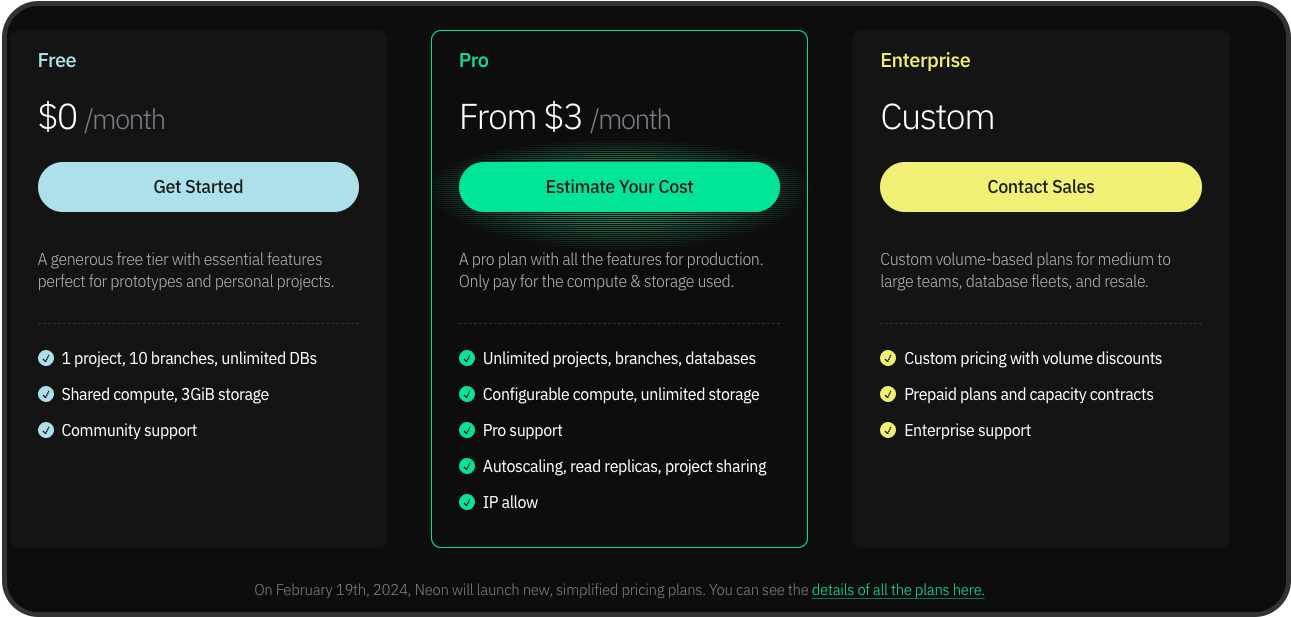Select the Enterprise plan heading
This screenshot has width=1291, height=617.
click(x=925, y=60)
